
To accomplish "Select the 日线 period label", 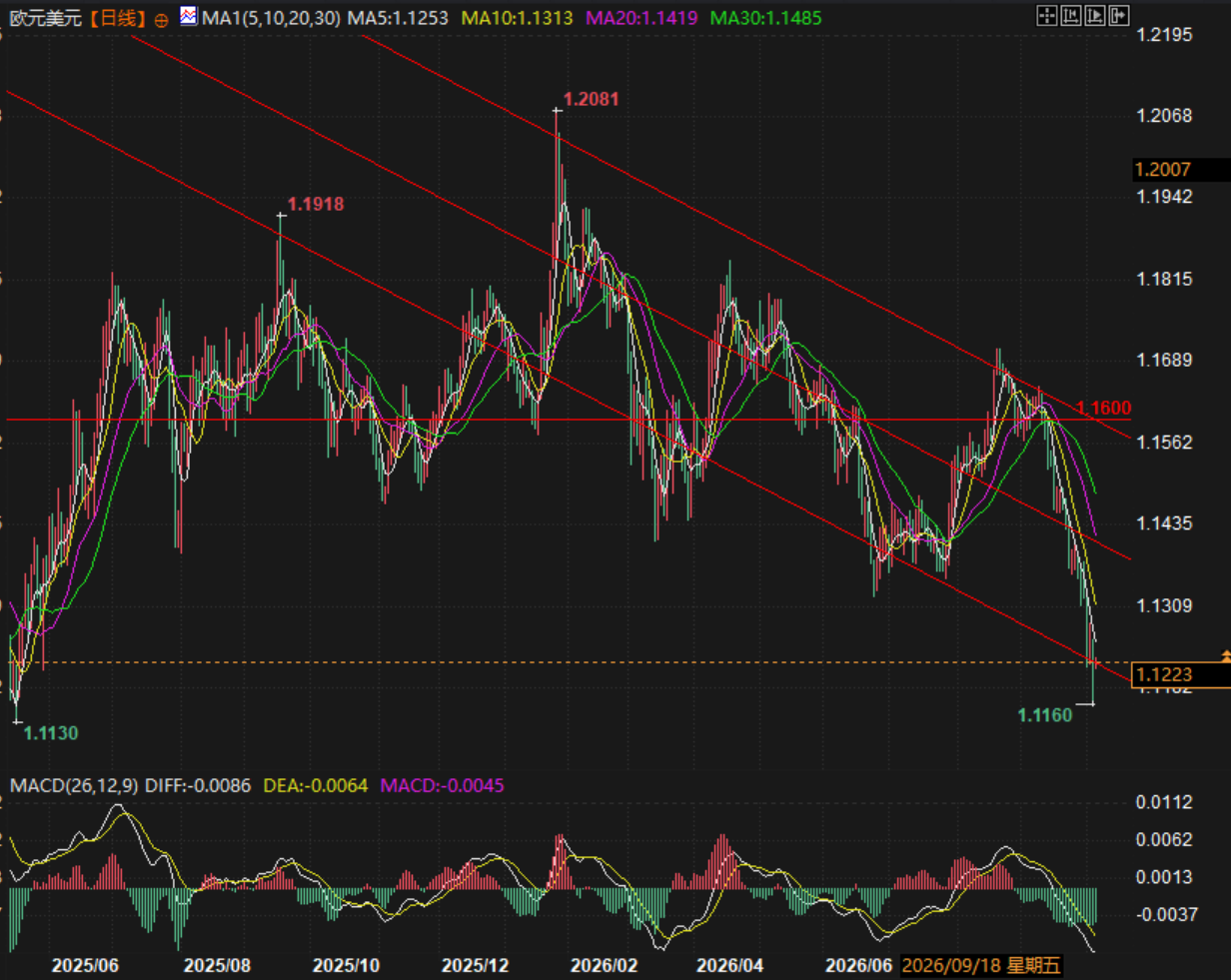I will pos(117,18).
